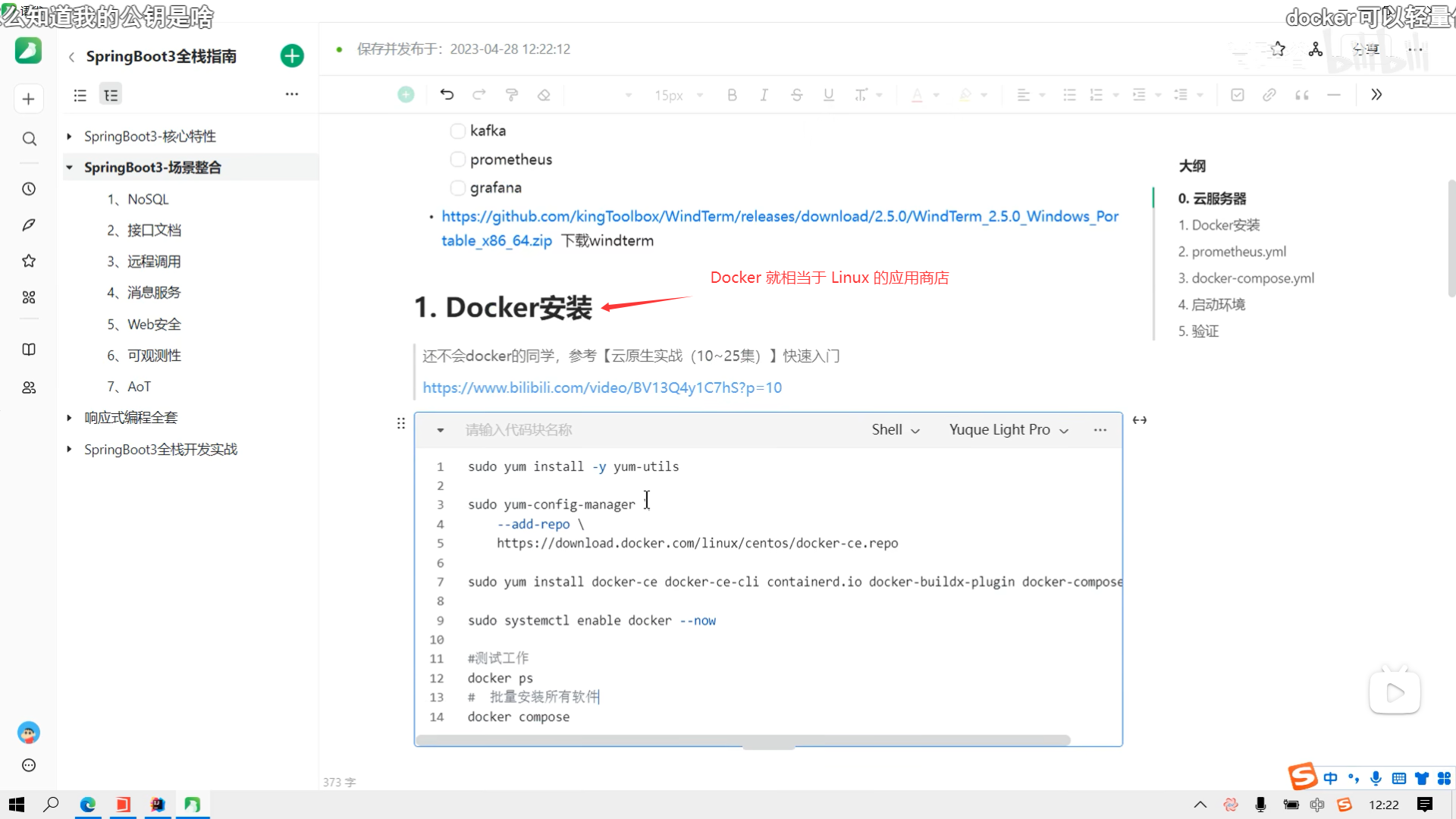Expand the SpringBoot3-核心特性 tree node
Image resolution: width=1456 pixels, height=819 pixels.
(69, 136)
